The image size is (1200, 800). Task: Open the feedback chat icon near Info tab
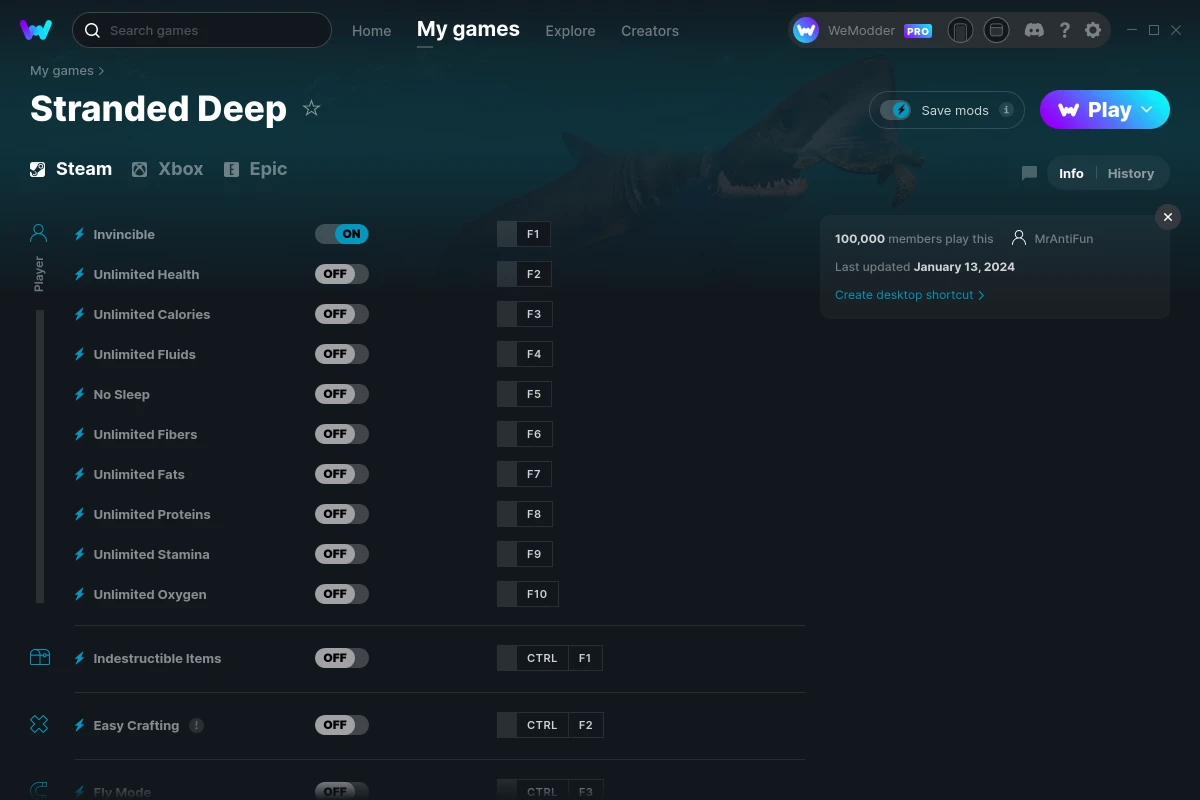click(1028, 172)
